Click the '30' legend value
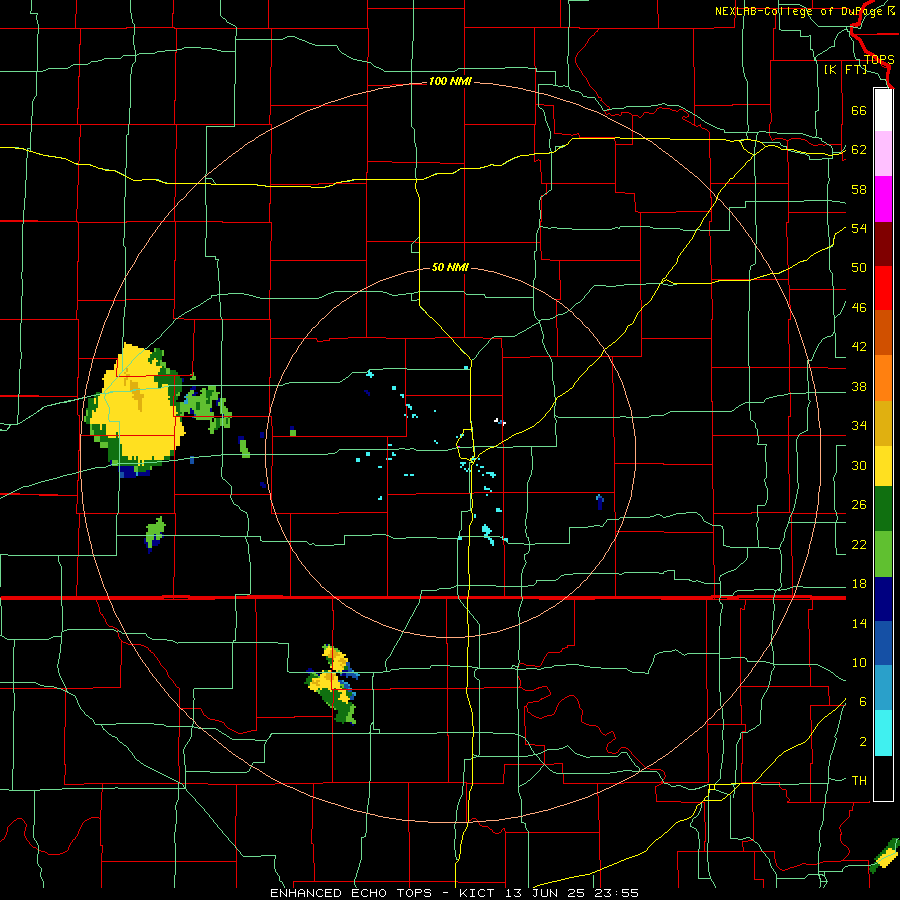Screen dimensions: 900x900 pos(859,465)
